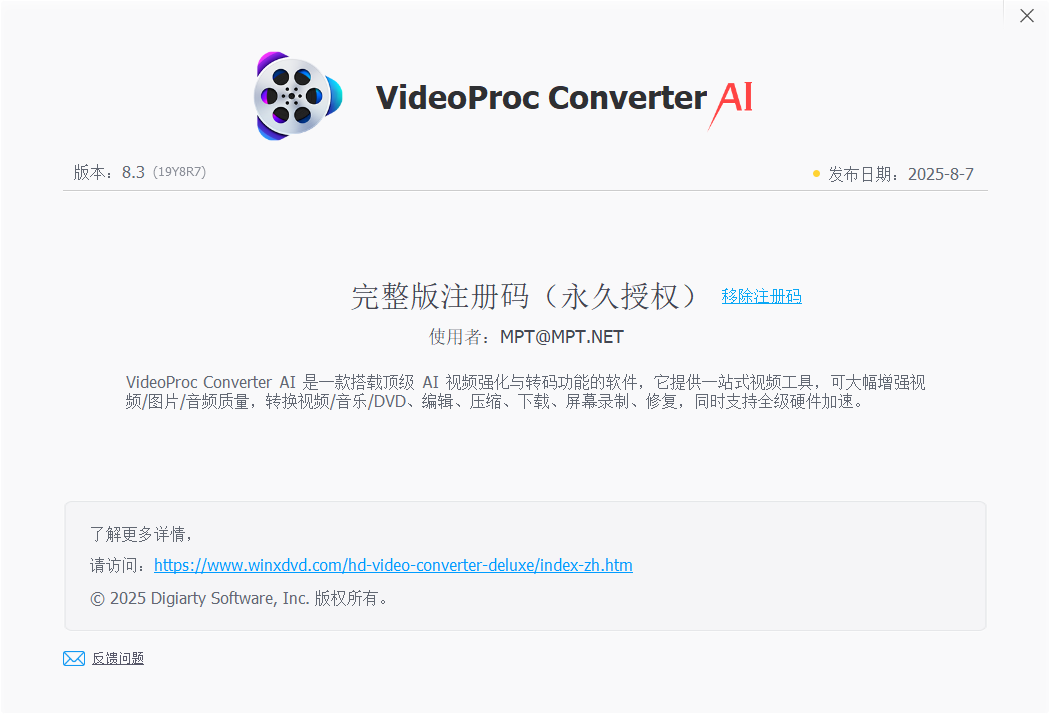Remove the registration code via 移除注册码 link
This screenshot has height=714, width=1050.
coord(761,296)
